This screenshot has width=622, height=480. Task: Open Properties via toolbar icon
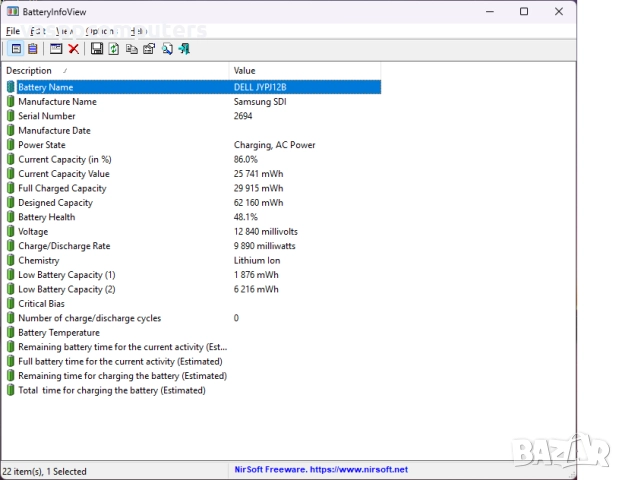(x=149, y=49)
